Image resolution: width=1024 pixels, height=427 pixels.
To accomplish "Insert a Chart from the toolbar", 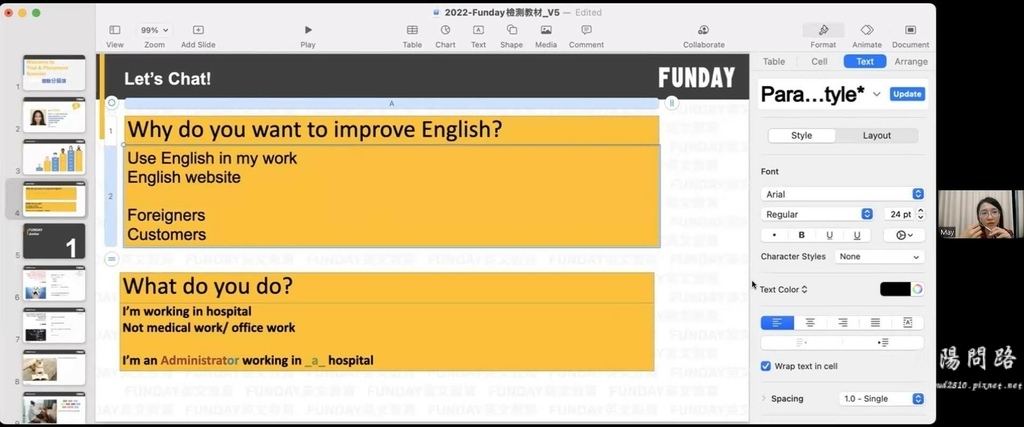I will [445, 30].
